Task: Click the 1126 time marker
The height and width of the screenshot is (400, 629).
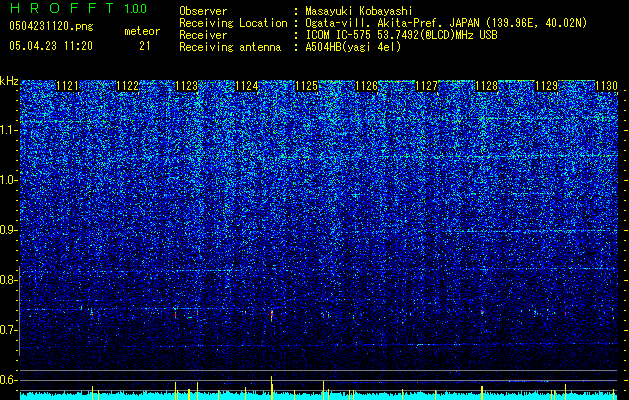Action: (367, 86)
